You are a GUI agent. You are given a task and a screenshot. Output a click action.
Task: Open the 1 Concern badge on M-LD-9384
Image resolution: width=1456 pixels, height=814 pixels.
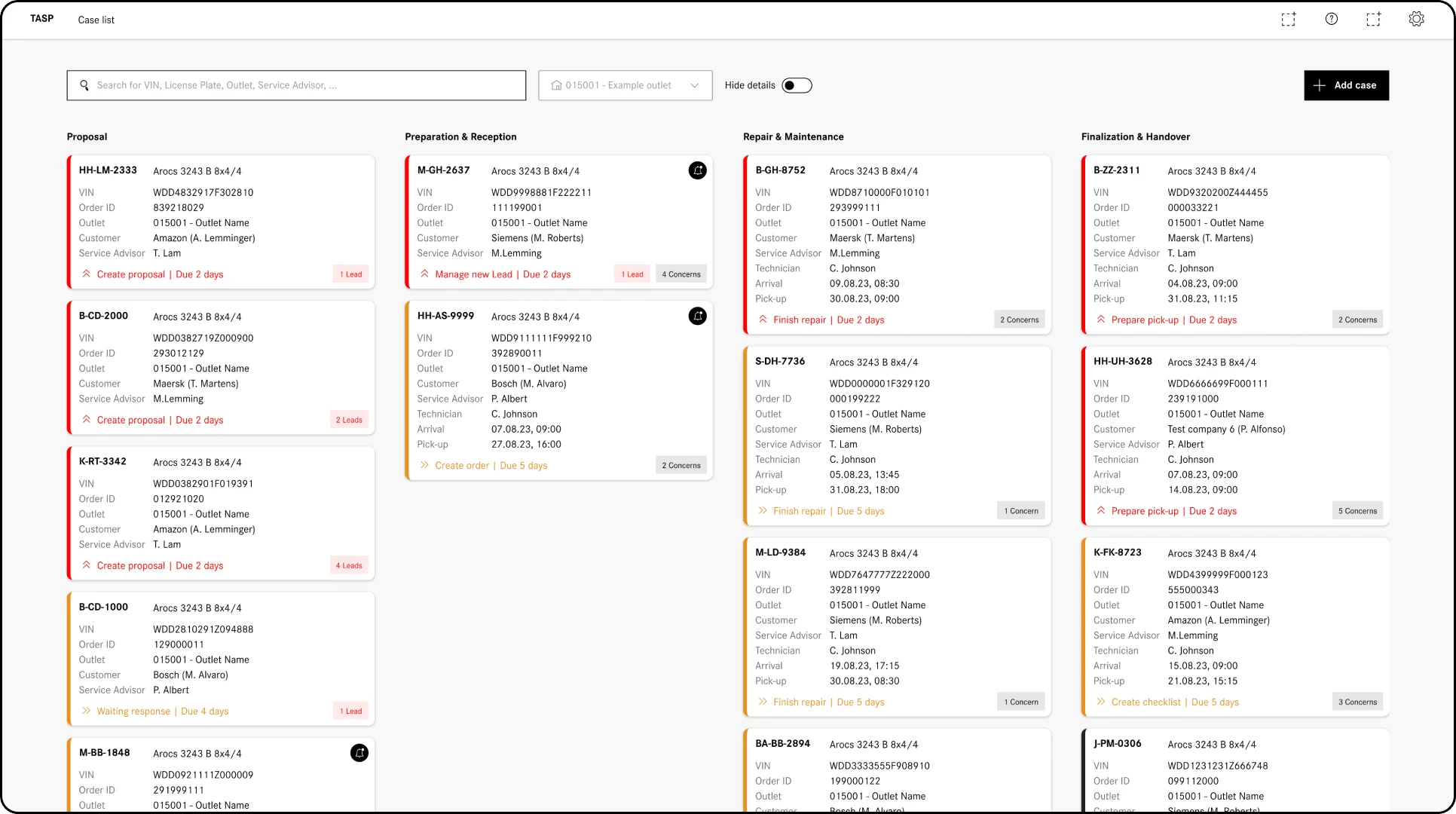1021,702
